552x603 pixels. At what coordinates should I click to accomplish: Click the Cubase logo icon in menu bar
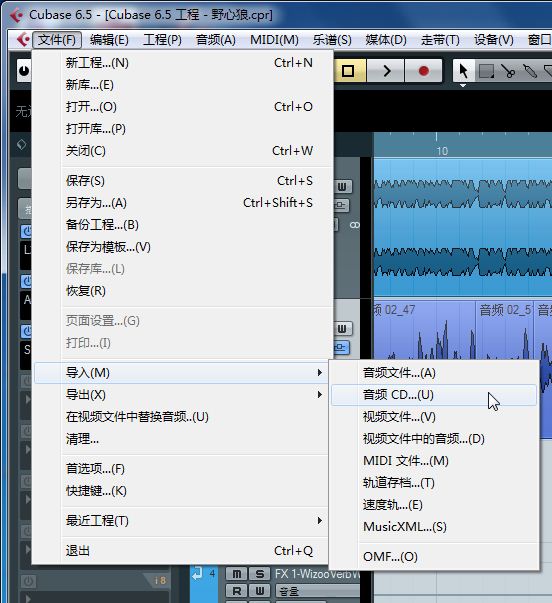click(22, 39)
